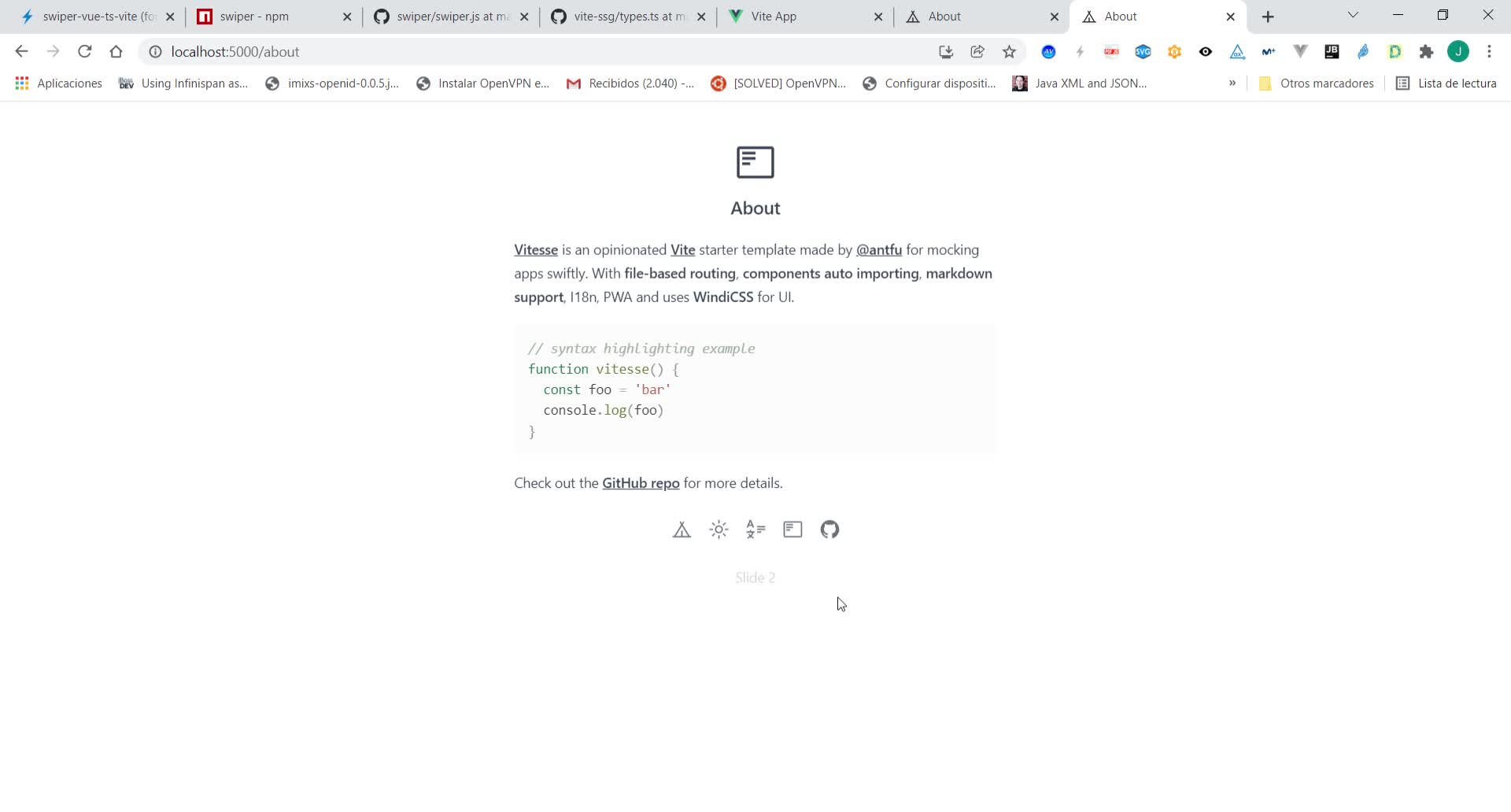Go back with the browser back arrow
This screenshot has width=1511, height=812.
coord(21,52)
